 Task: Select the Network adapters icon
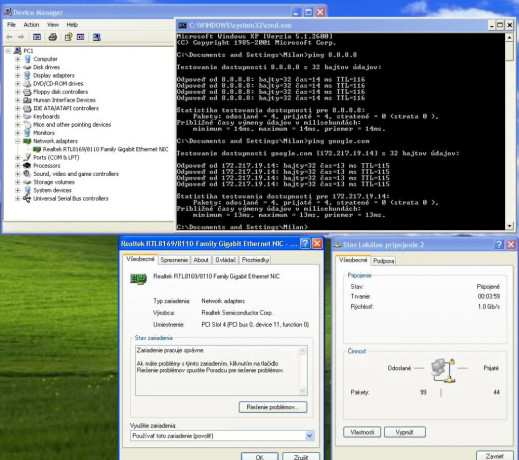click(x=27, y=141)
